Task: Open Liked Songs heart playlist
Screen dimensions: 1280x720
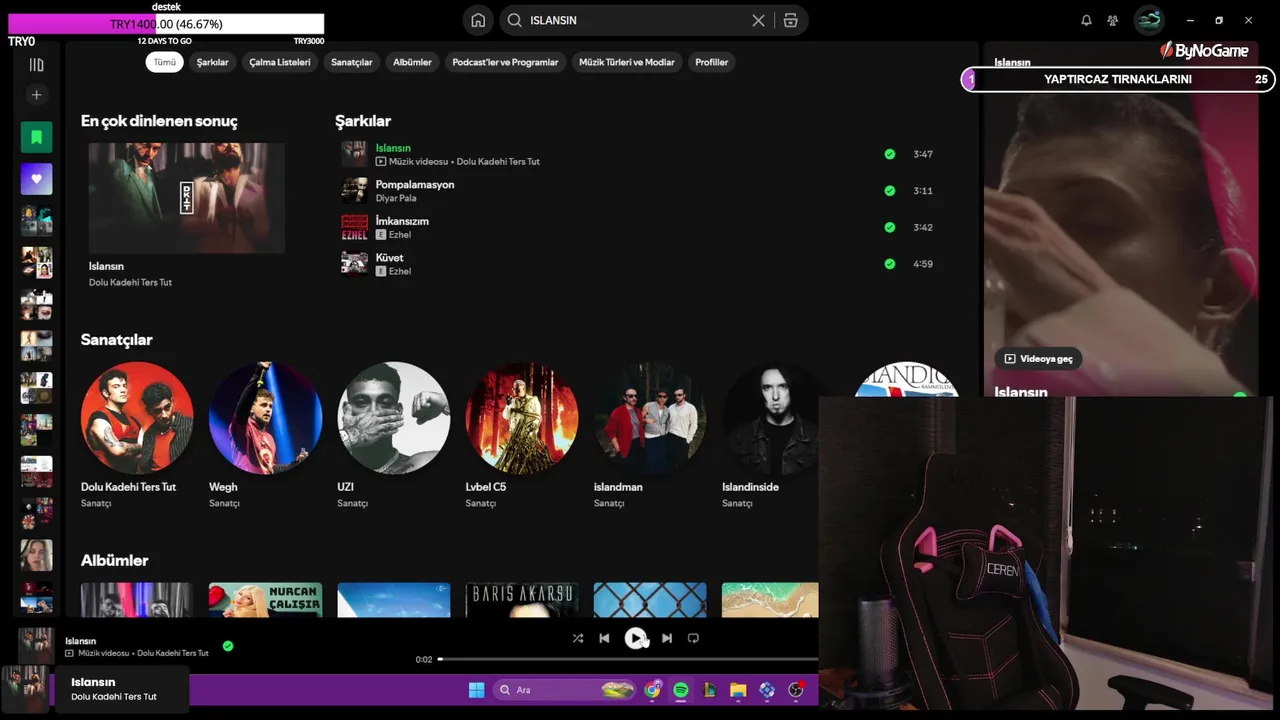Action: tap(37, 179)
